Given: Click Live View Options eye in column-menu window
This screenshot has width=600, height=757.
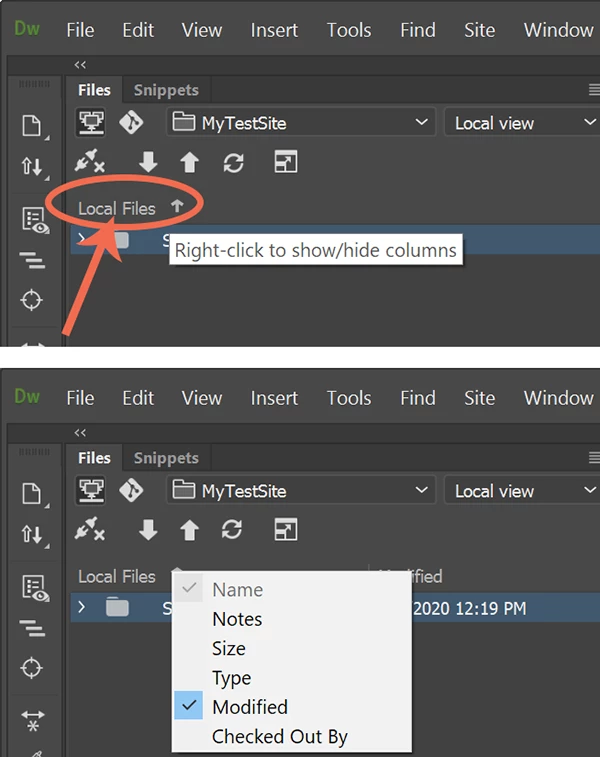Looking at the screenshot, I should pyautogui.click(x=36, y=589).
